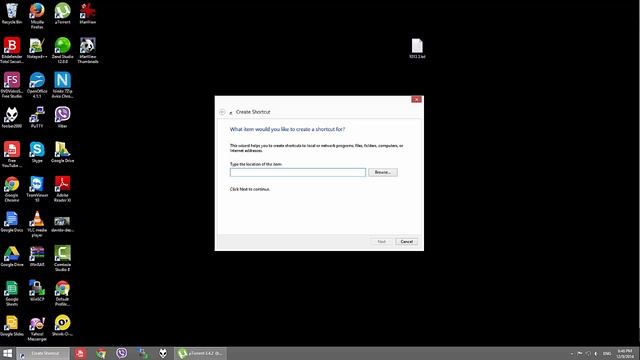Image resolution: width=640 pixels, height=360 pixels.
Task: Select the Viber desktop shortcut
Action: click(x=62, y=118)
